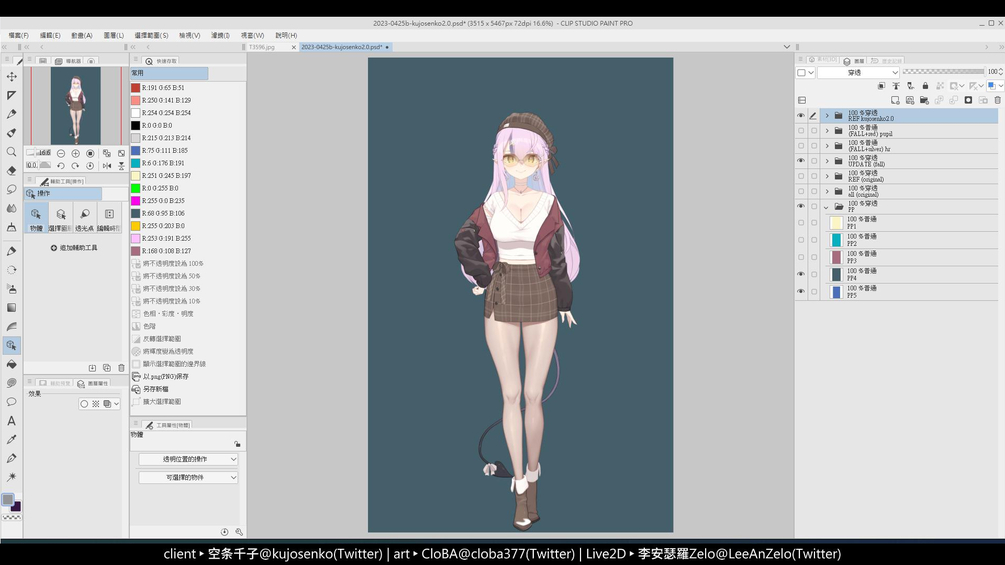The image size is (1005, 565).
Task: Delete layer with trash icon
Action: (x=997, y=100)
